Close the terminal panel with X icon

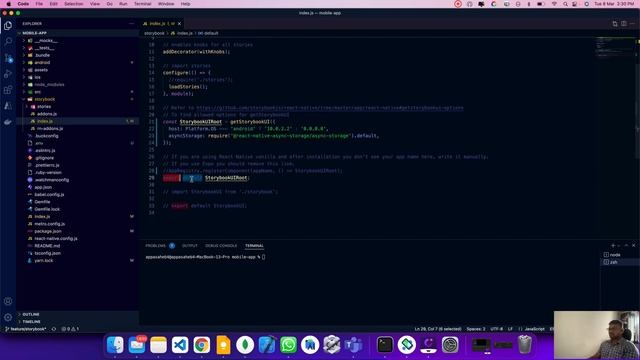[x=633, y=246]
